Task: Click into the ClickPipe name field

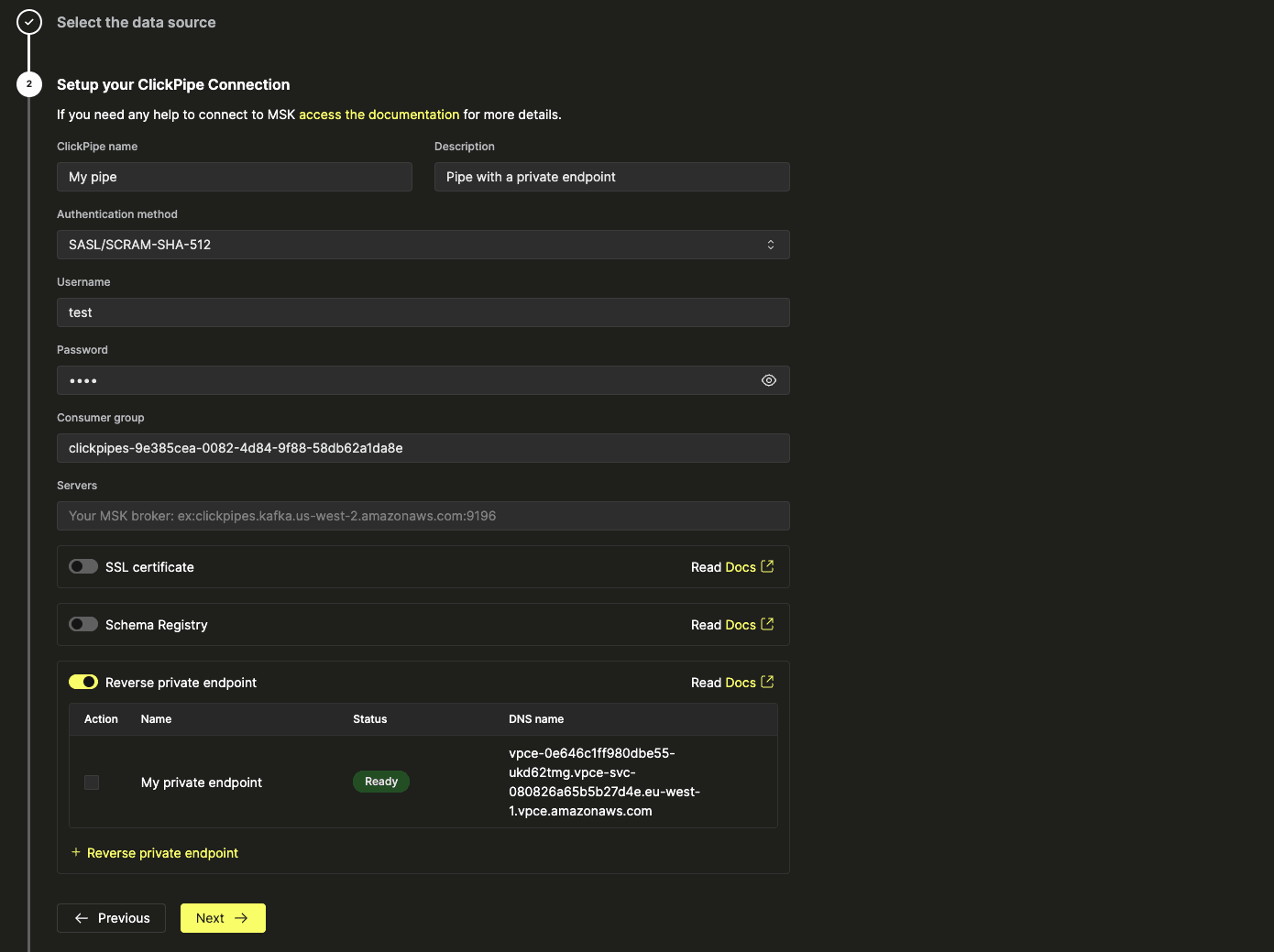Action: pyautogui.click(x=234, y=177)
